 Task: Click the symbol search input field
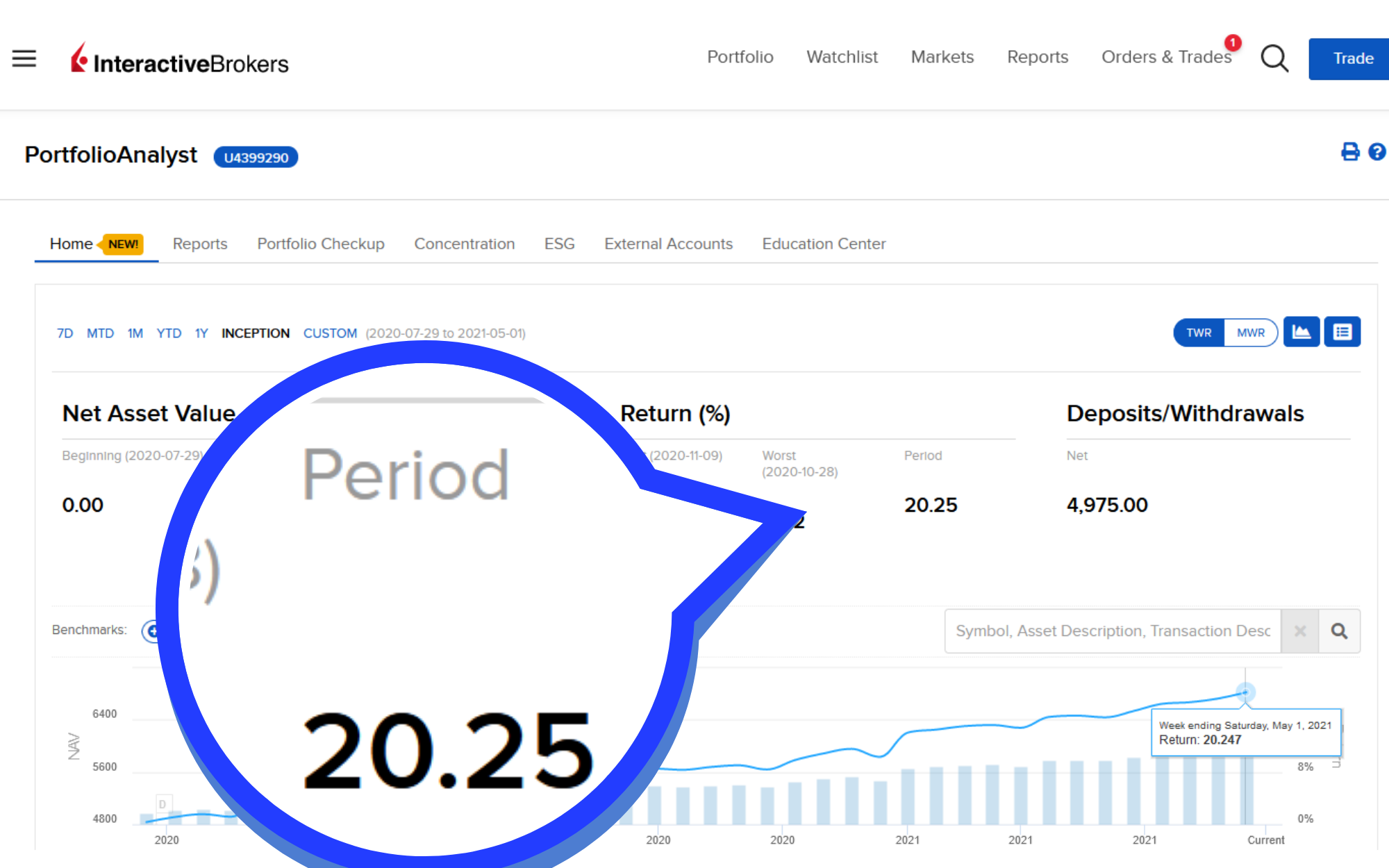tap(1113, 631)
